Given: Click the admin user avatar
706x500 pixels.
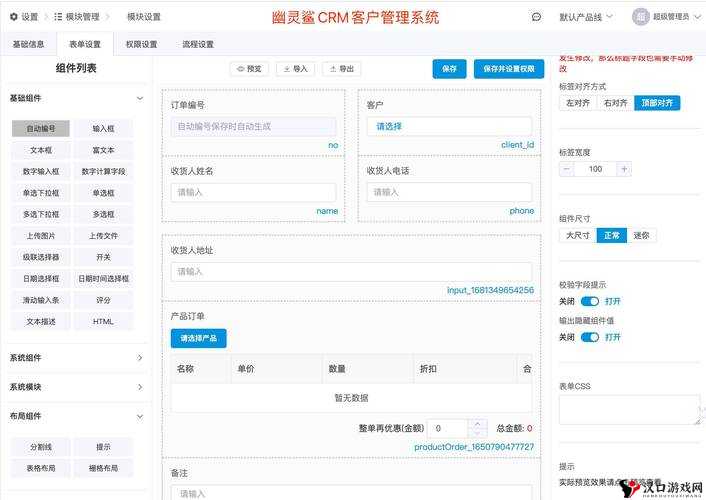Looking at the screenshot, I should click(641, 17).
